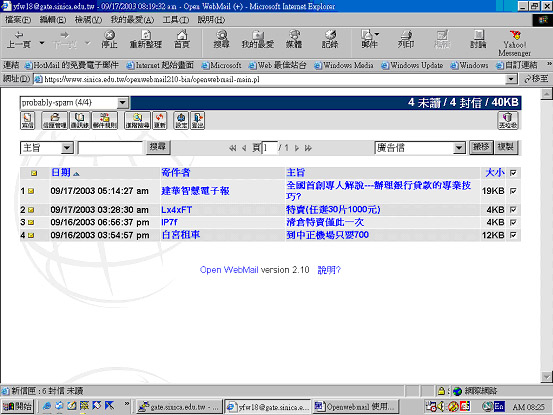Click the page number input field
This screenshot has height=415, width=553.
pos(269,148)
